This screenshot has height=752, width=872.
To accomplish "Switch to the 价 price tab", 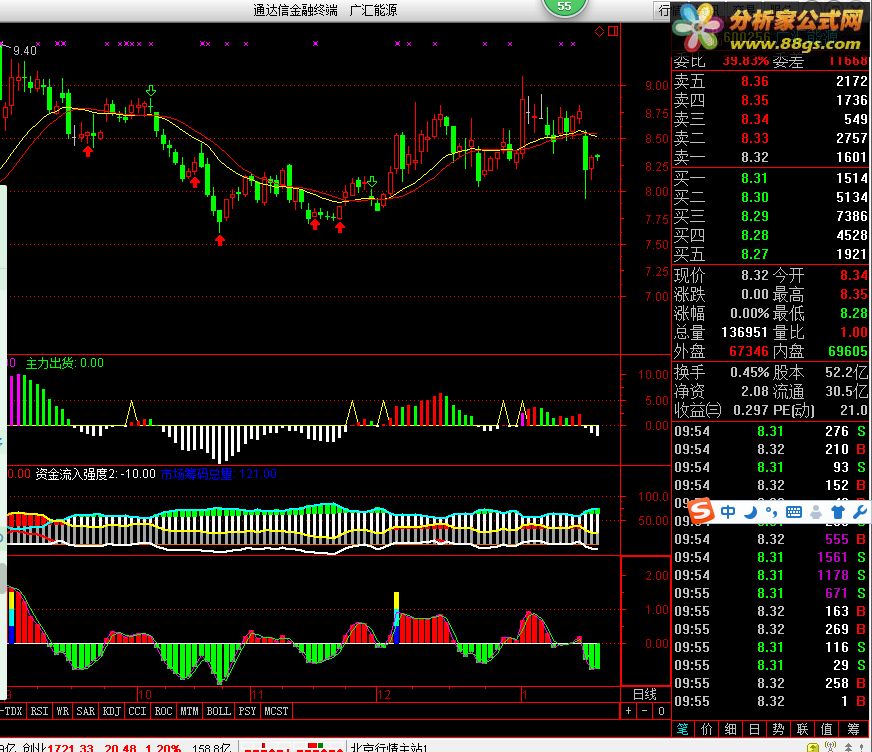I will pyautogui.click(x=707, y=729).
